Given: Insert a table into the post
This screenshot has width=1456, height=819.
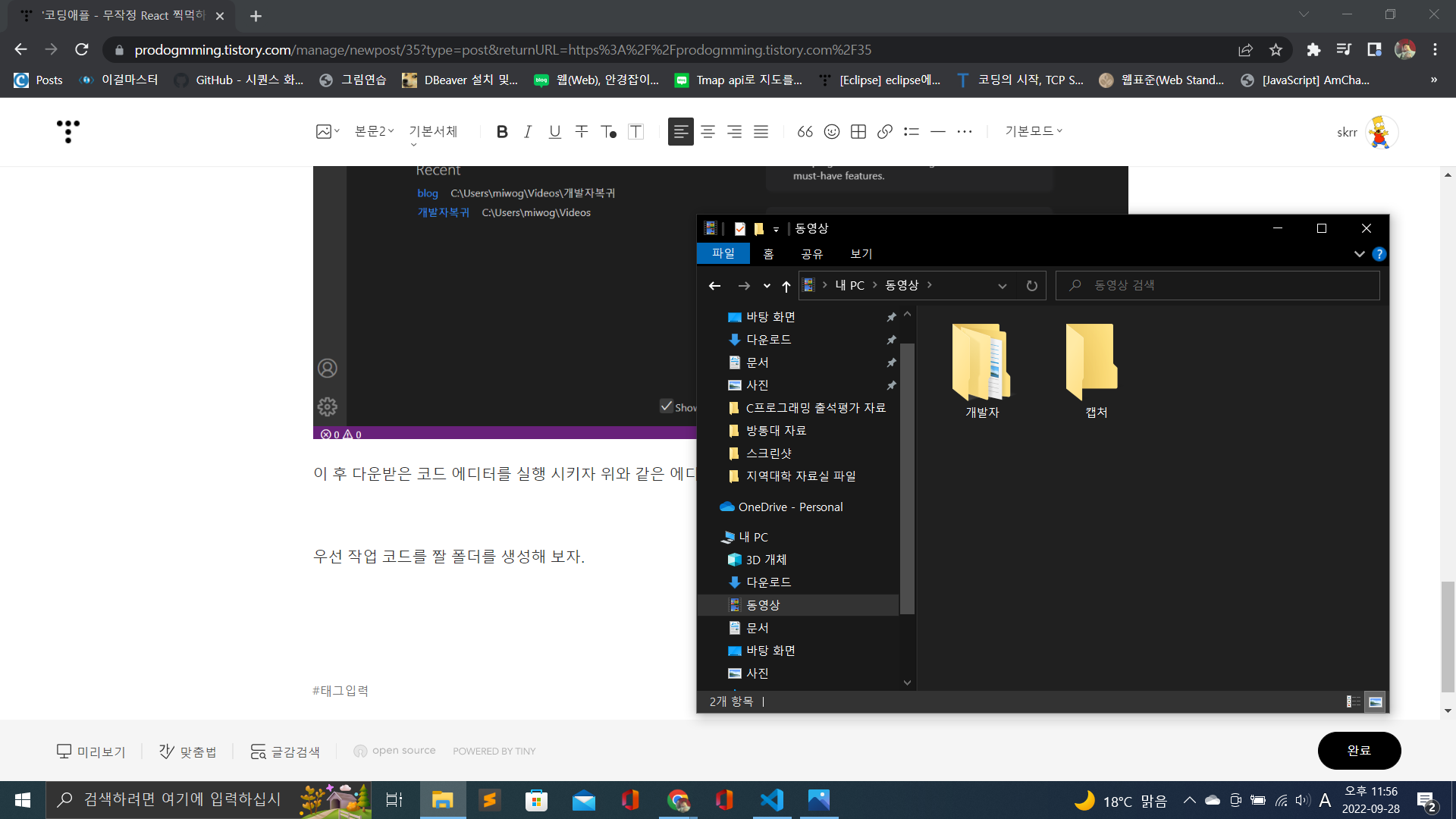Looking at the screenshot, I should click(858, 132).
